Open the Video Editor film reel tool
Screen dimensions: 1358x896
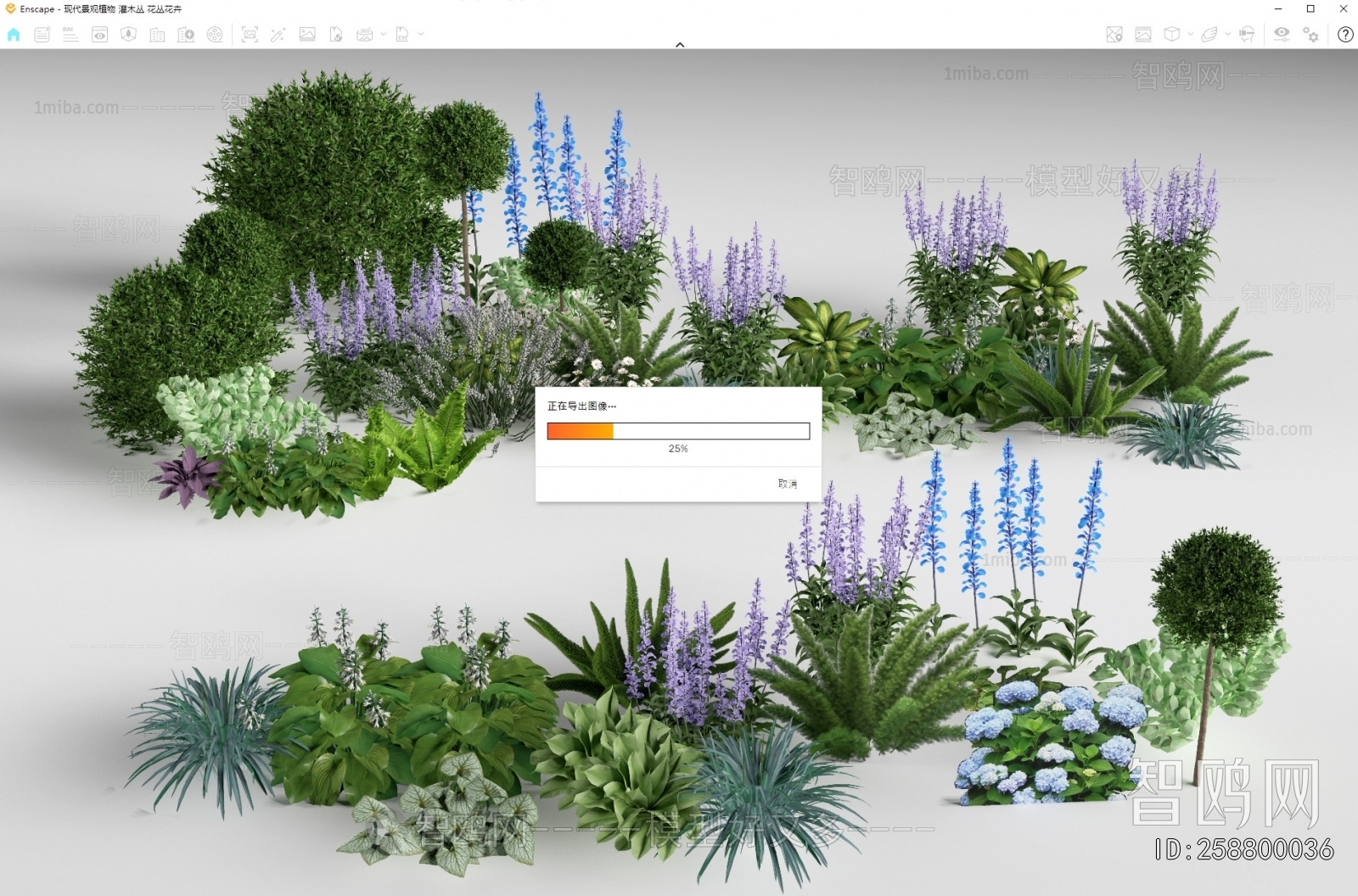point(216,35)
